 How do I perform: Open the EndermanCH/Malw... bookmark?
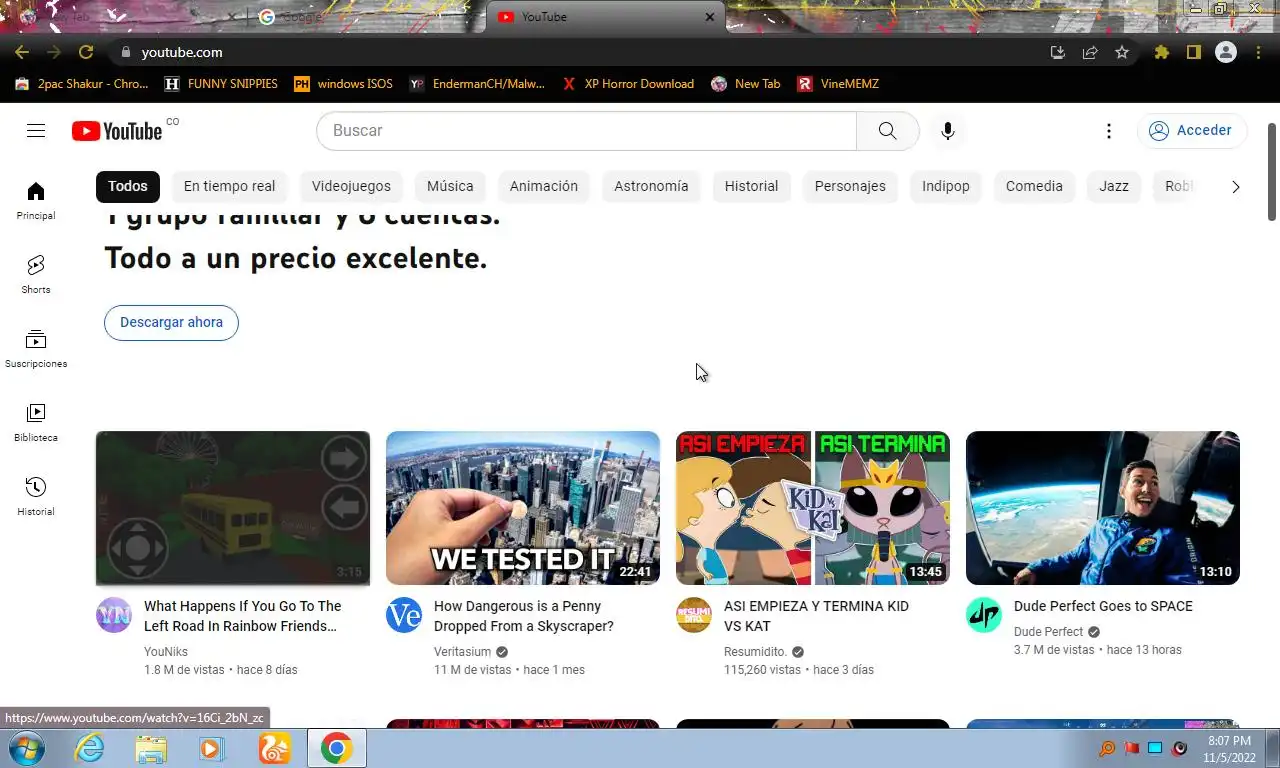477,84
